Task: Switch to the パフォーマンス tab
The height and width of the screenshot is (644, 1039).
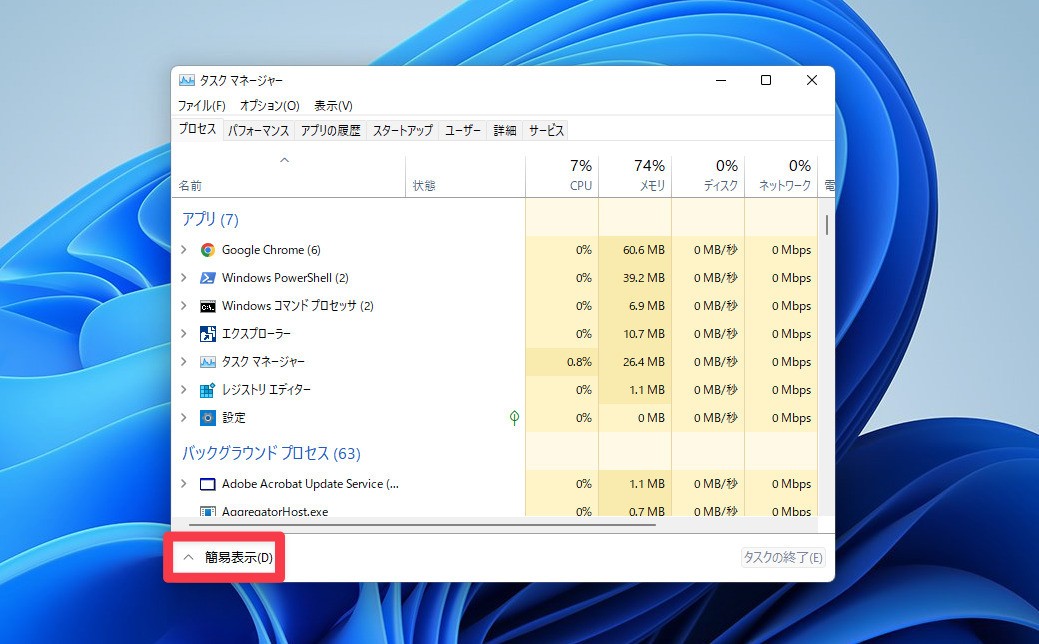Action: click(258, 131)
